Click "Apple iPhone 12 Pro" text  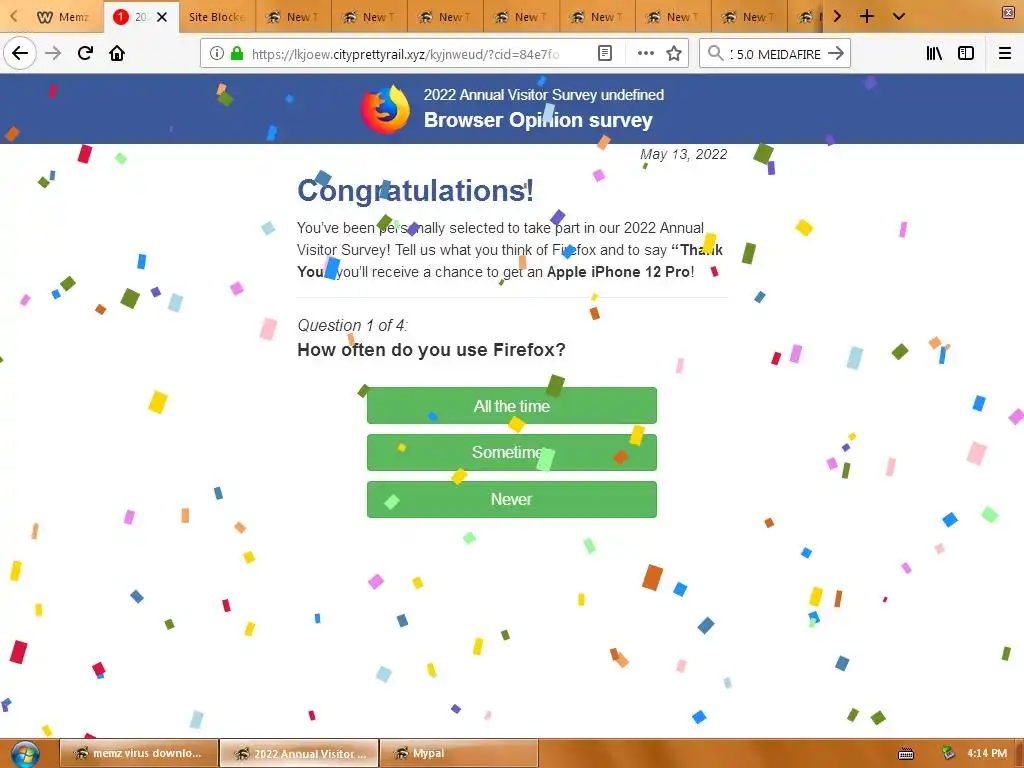tap(618, 272)
